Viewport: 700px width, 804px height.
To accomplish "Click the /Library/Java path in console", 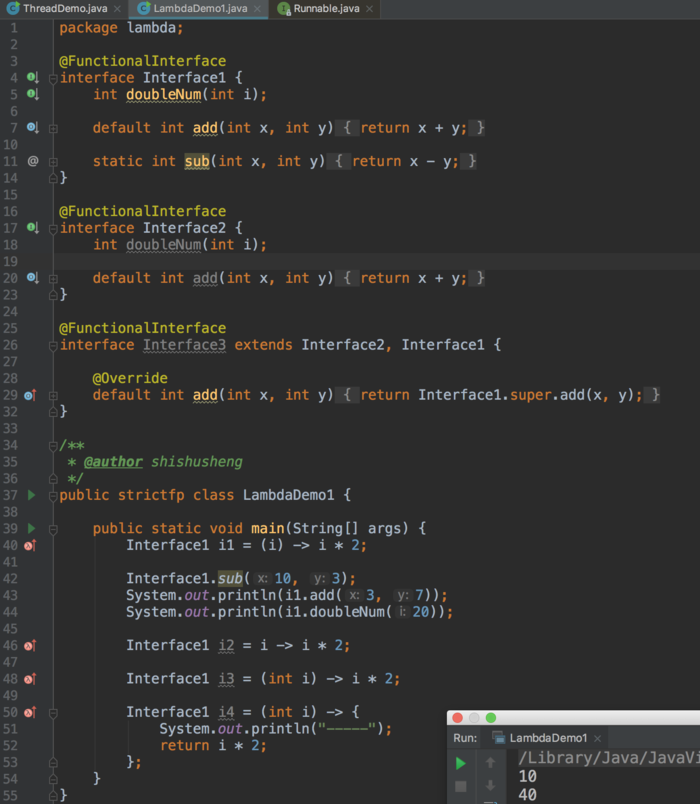I will 609,758.
